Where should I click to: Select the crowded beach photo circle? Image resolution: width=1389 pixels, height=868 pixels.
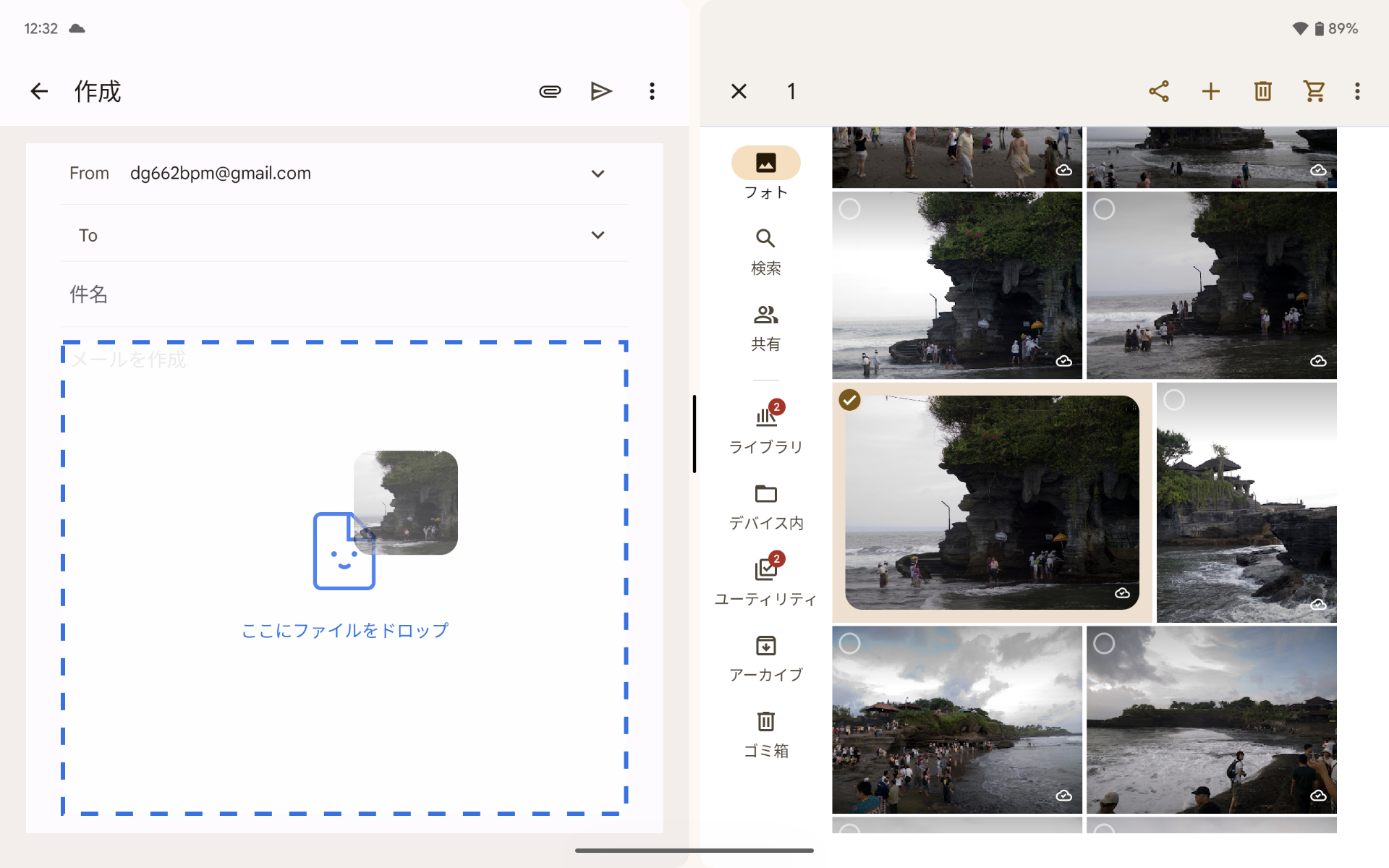tap(849, 643)
